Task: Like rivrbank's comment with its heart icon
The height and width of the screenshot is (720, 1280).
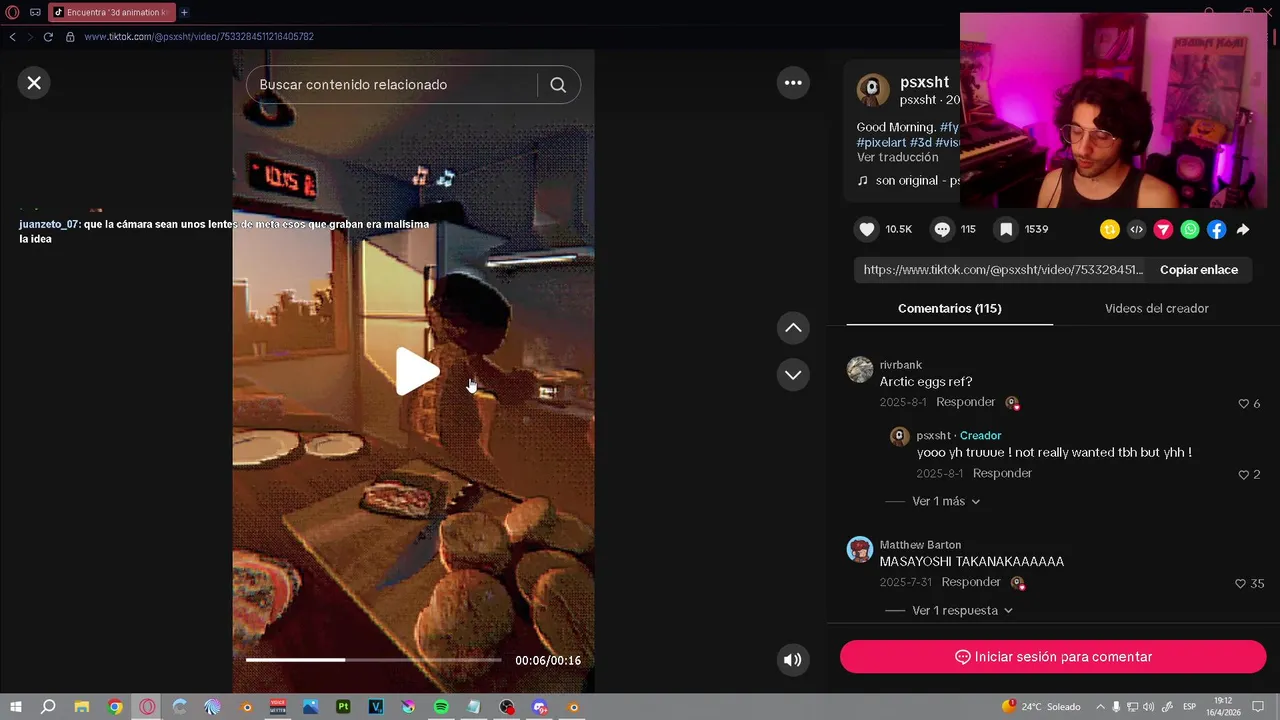Action: [x=1244, y=404]
